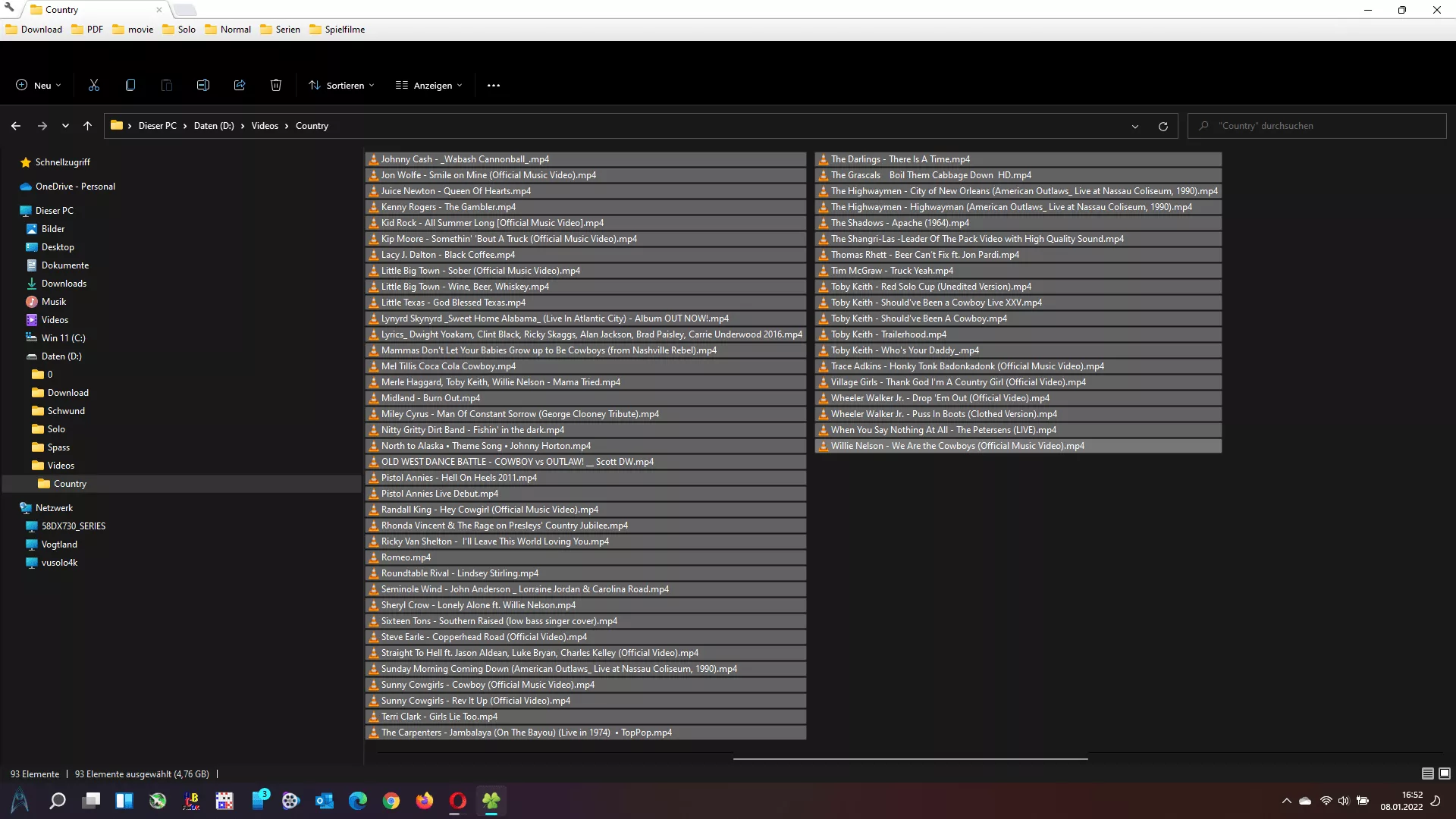Click the Delete trash icon
This screenshot has width=1456, height=819.
tap(276, 85)
